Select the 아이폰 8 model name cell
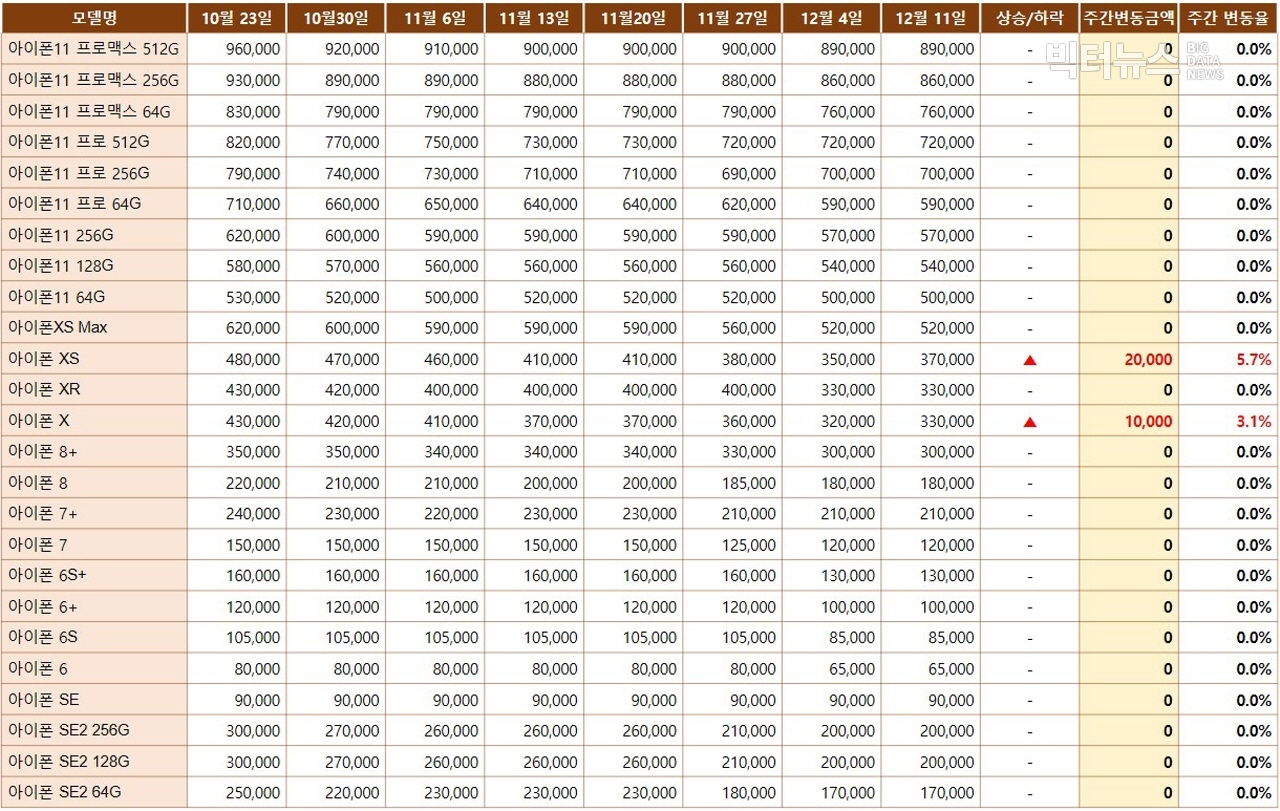The image size is (1280, 811). pos(94,483)
